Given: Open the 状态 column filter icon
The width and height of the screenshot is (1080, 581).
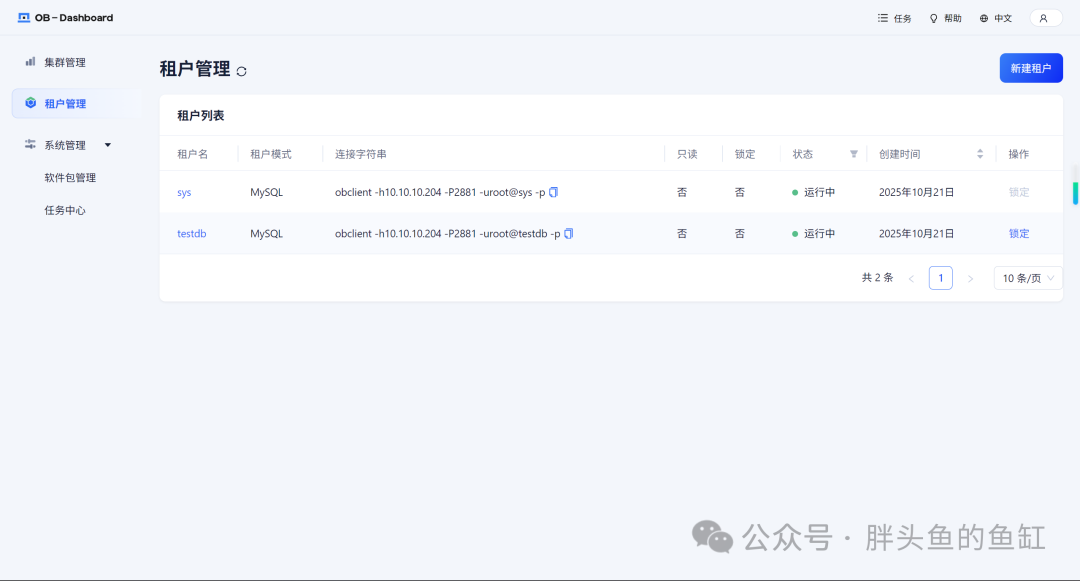Looking at the screenshot, I should [x=853, y=154].
